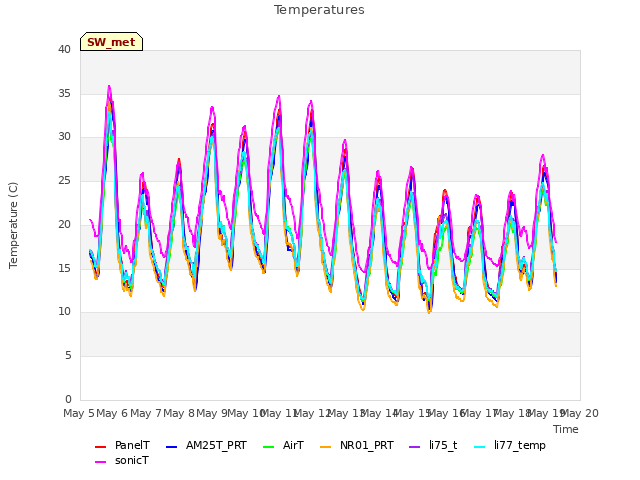Click the magenta sonicT legend swatch
Image resolution: width=640 pixels, height=480 pixels.
[100, 462]
